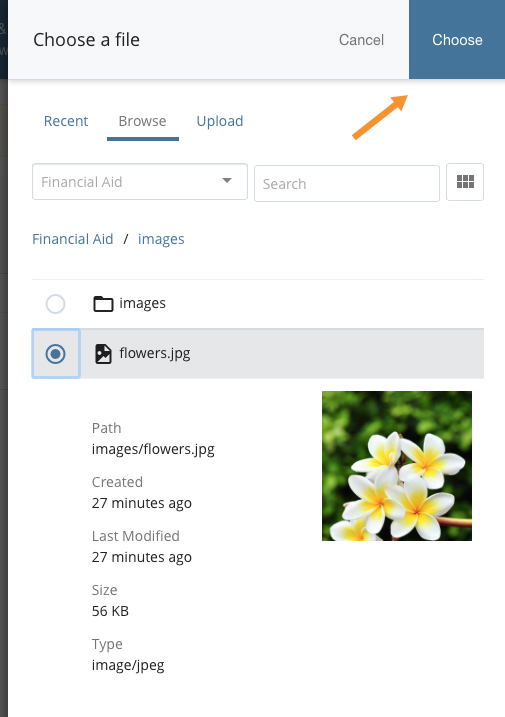Viewport: 505px width, 717px height.
Task: Open the Financial Aid site dropdown
Action: [140, 182]
